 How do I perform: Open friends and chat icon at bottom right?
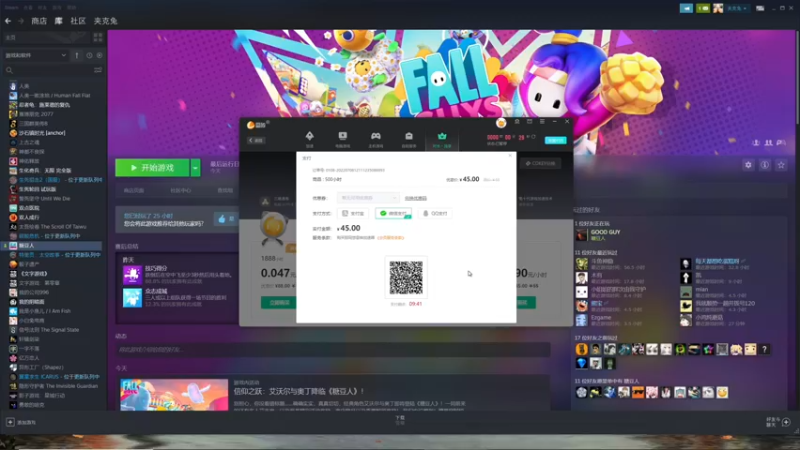click(x=786, y=422)
